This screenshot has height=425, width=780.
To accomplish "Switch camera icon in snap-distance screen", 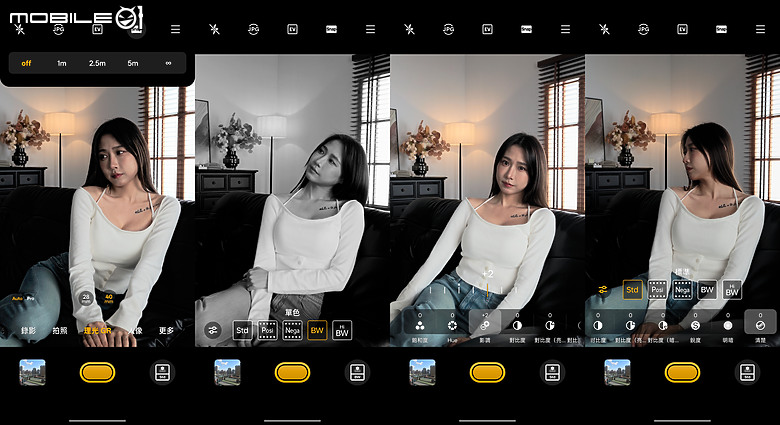I will [x=162, y=372].
